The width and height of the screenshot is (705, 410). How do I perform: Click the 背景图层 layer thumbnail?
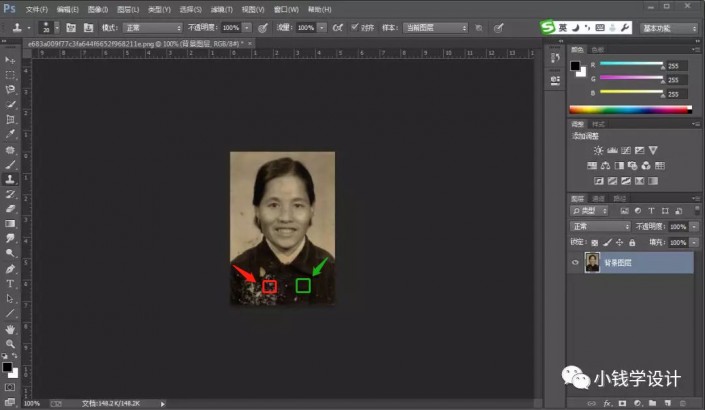coord(592,263)
